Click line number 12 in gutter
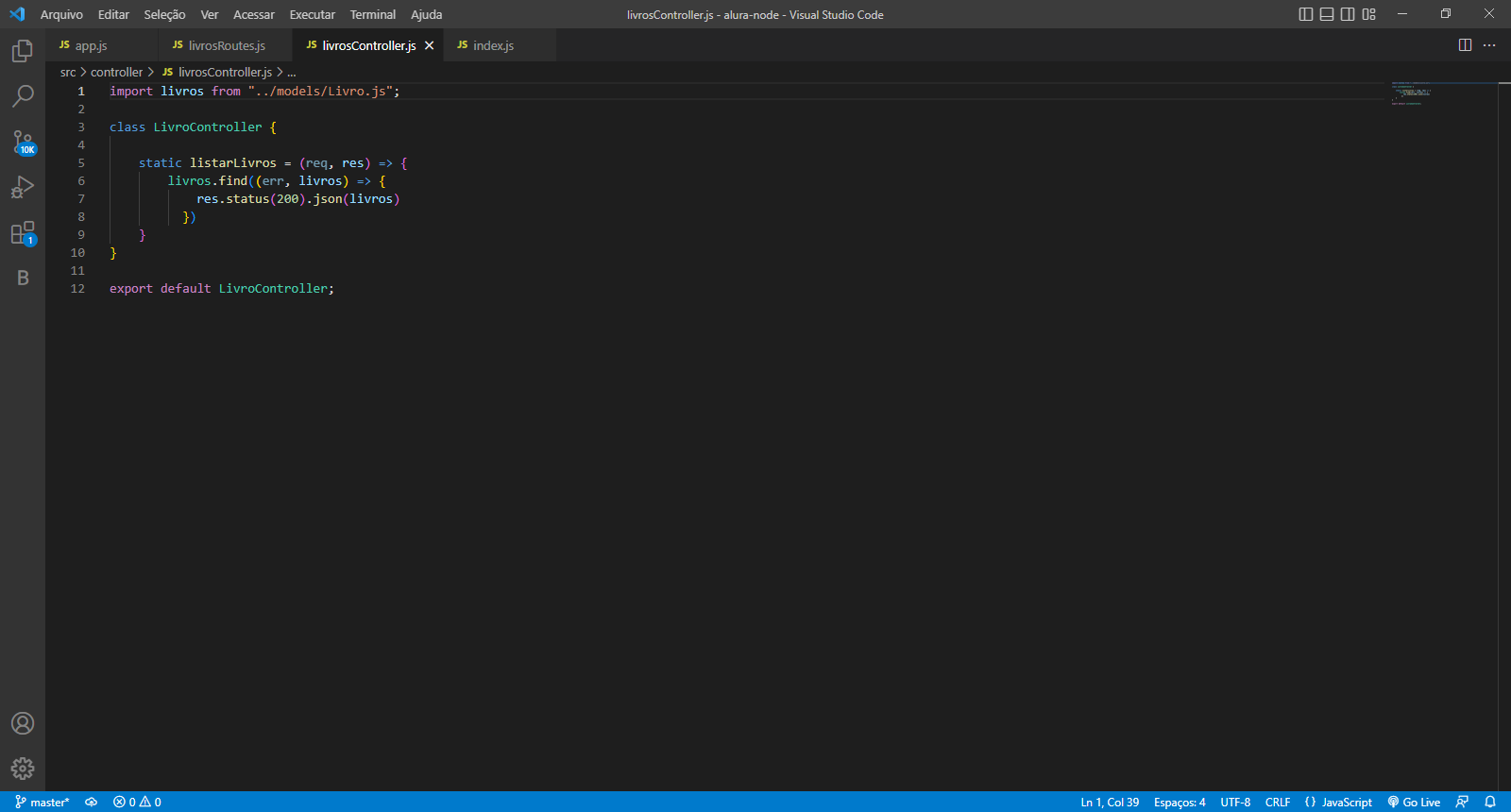The height and width of the screenshot is (812, 1511). 77,289
